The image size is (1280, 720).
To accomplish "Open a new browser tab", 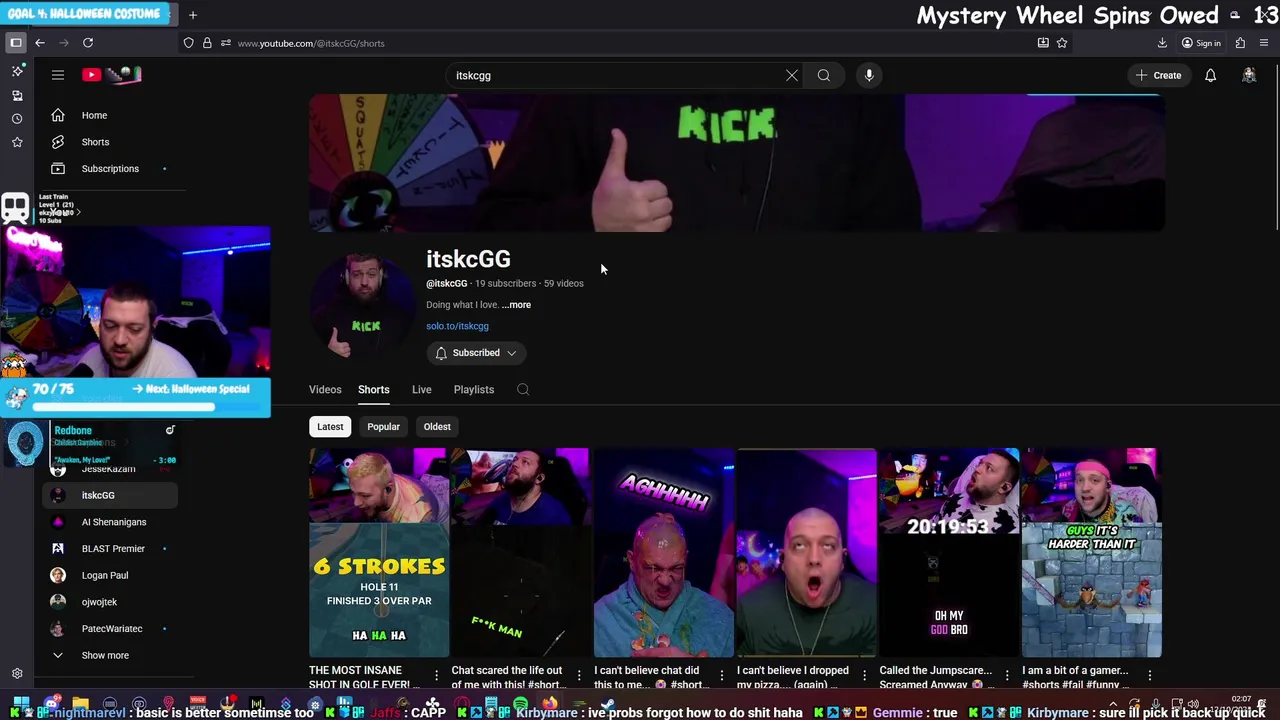I will 193,14.
